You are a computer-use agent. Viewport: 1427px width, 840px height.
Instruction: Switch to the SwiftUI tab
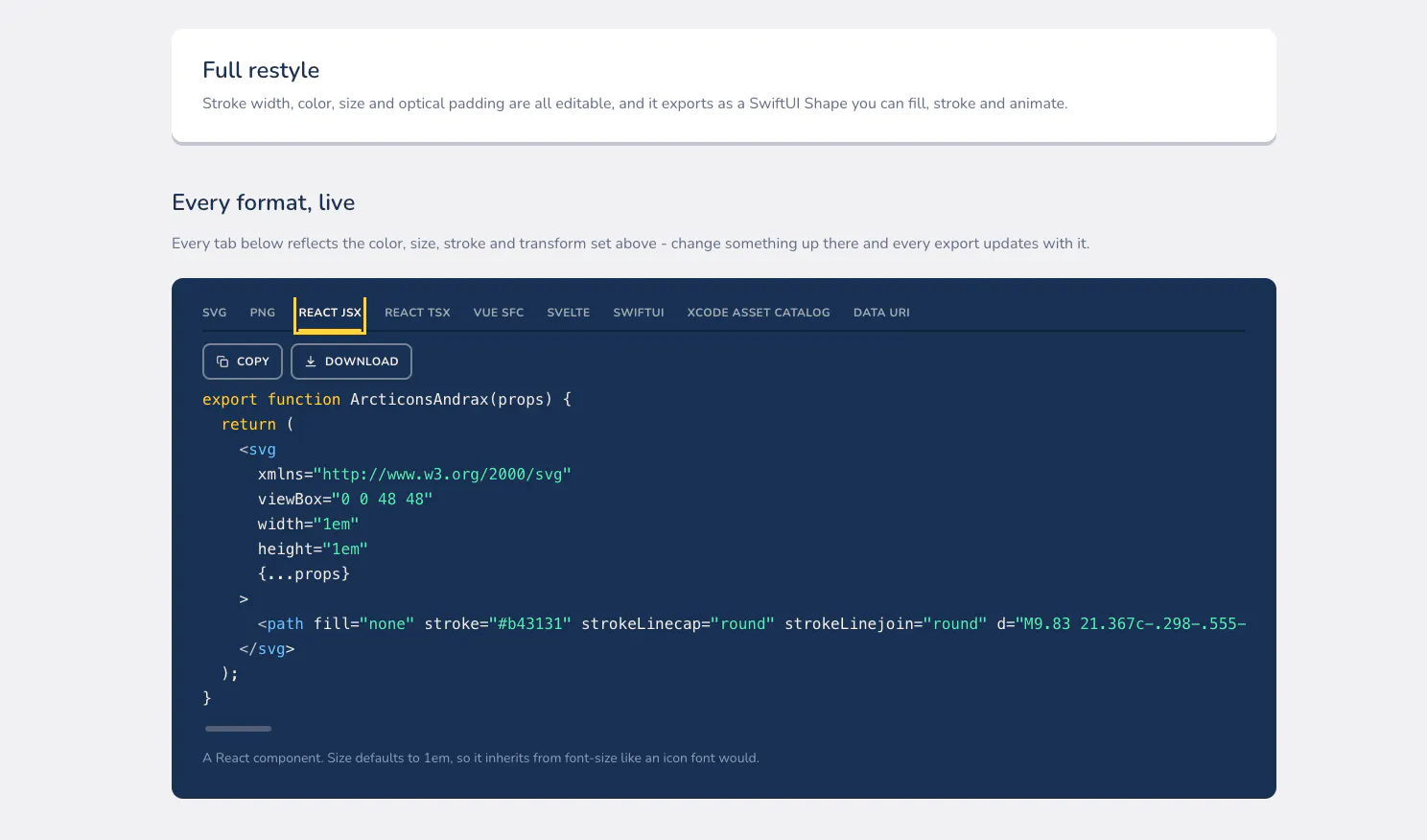click(x=639, y=313)
